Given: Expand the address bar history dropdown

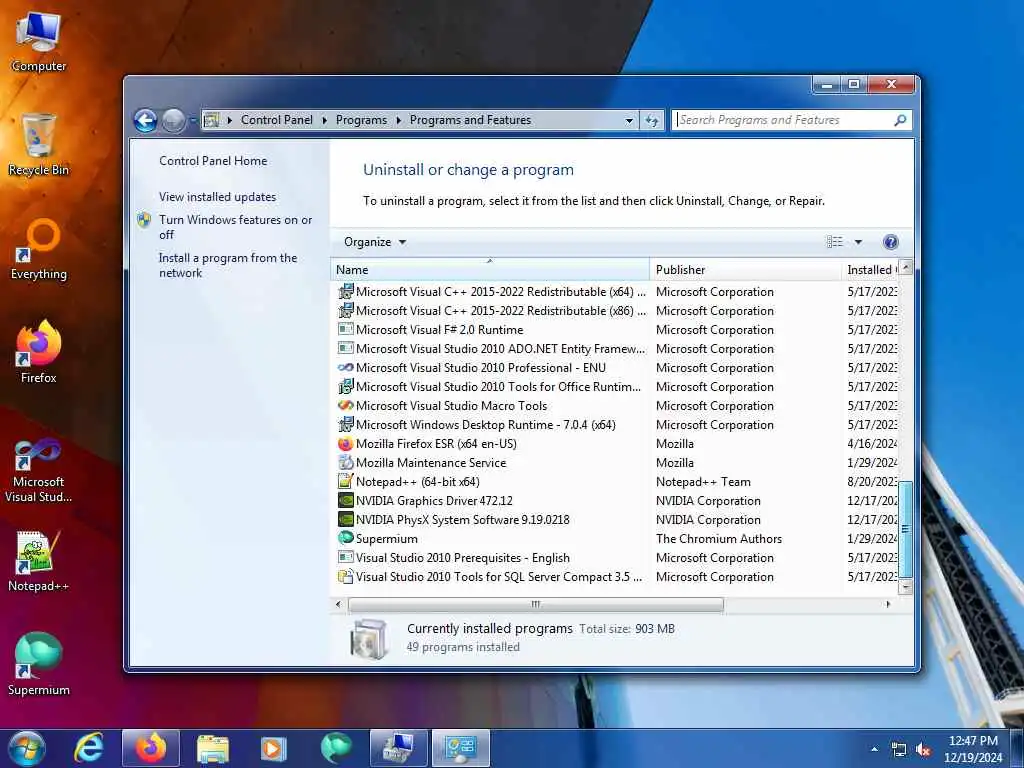Looking at the screenshot, I should click(629, 121).
